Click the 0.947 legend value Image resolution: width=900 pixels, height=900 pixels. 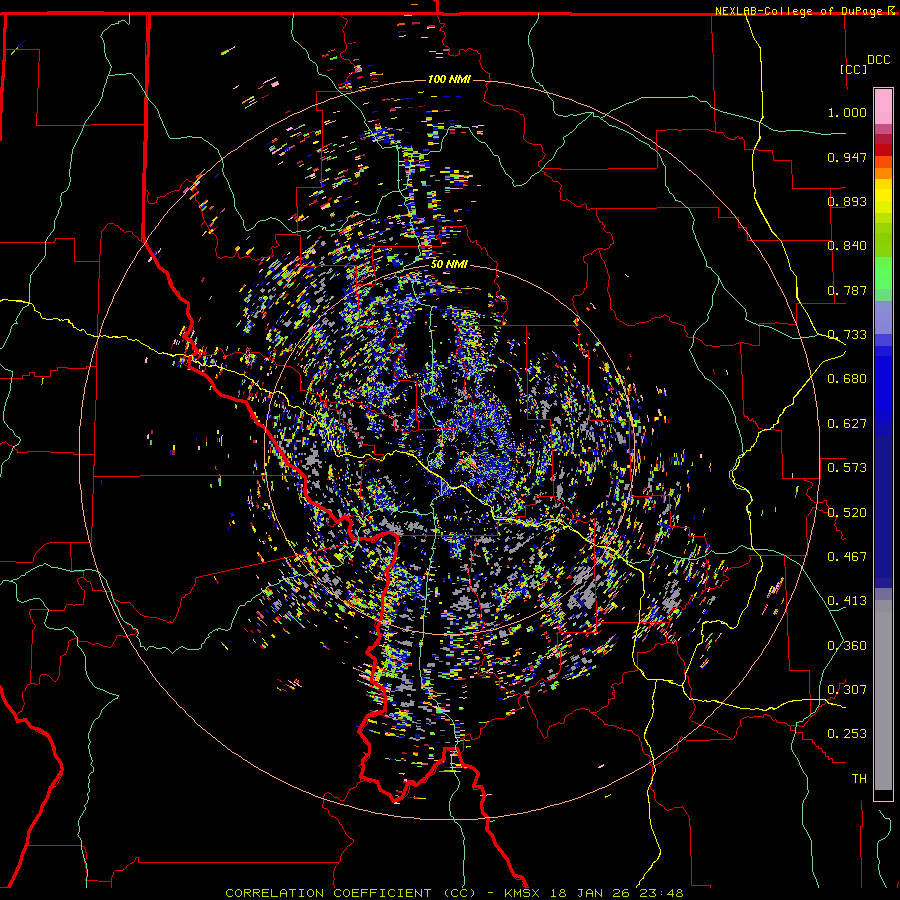[847, 157]
